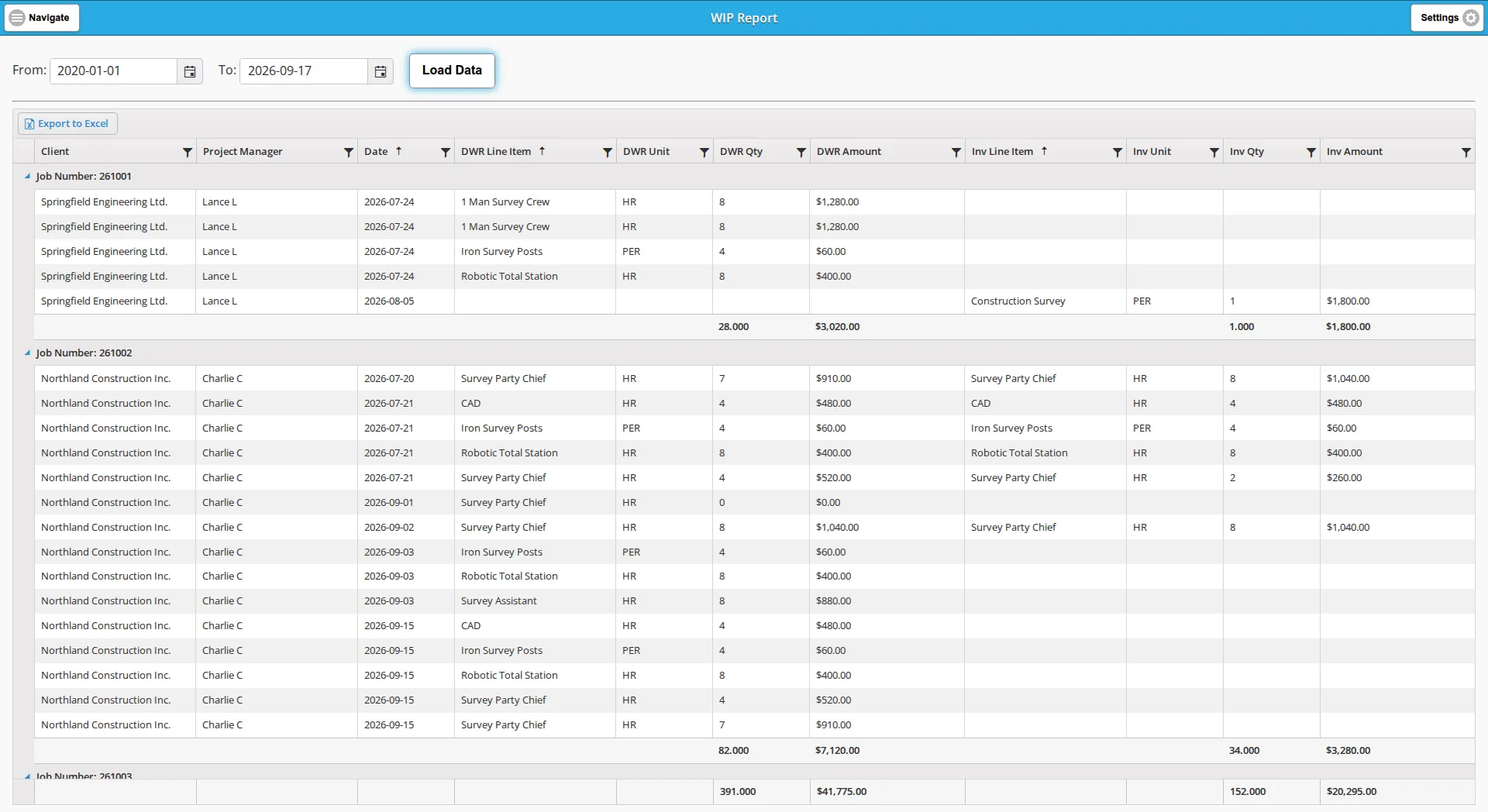The image size is (1488, 812).
Task: Click the 261002 subtotal $7,120.00
Action: point(837,751)
